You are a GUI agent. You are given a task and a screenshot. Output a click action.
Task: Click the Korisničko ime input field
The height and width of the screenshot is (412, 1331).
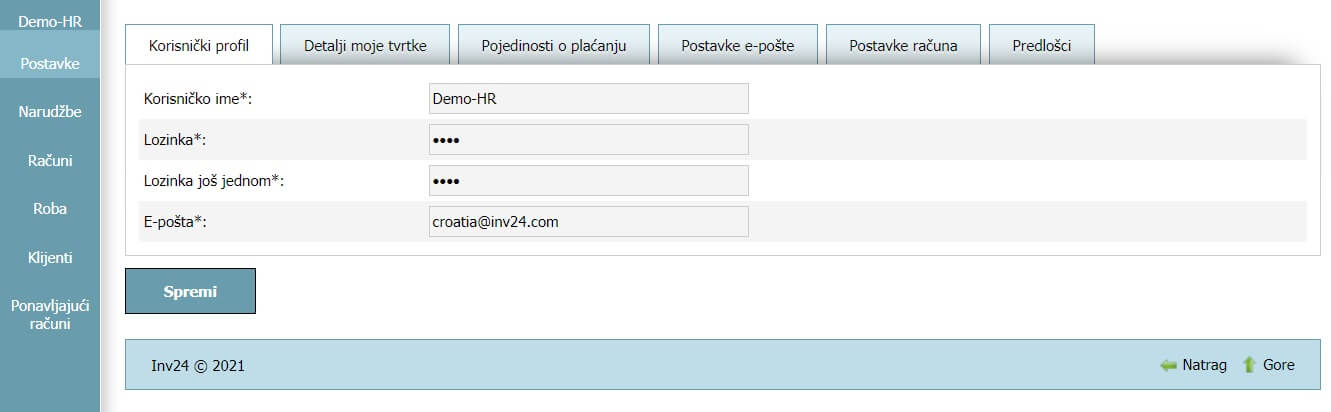(x=588, y=98)
